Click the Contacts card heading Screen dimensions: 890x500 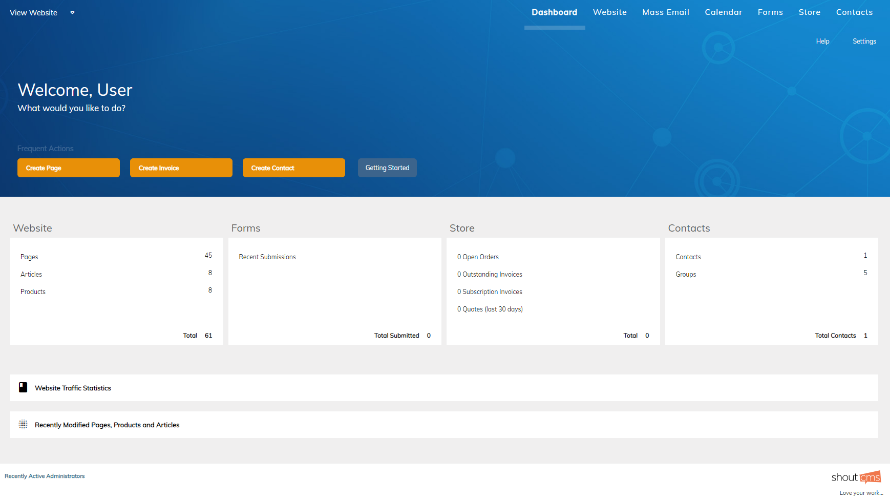(689, 228)
